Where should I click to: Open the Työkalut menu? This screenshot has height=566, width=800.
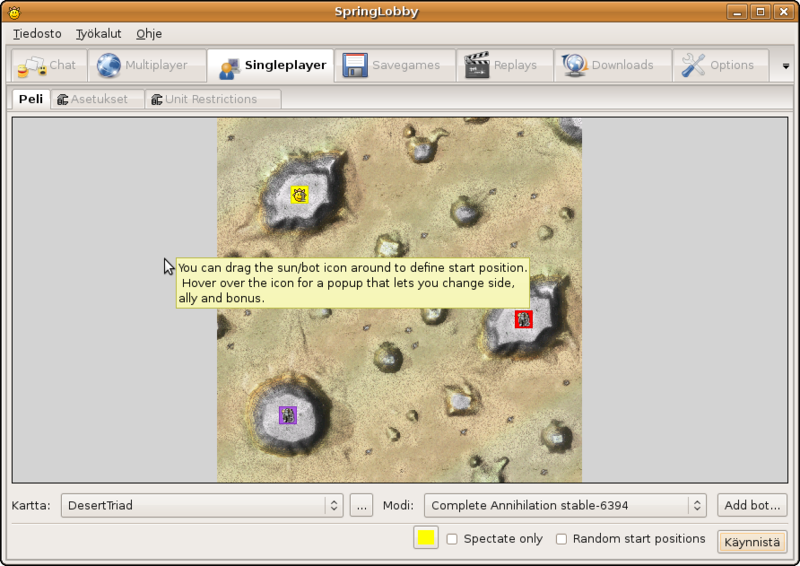click(98, 34)
